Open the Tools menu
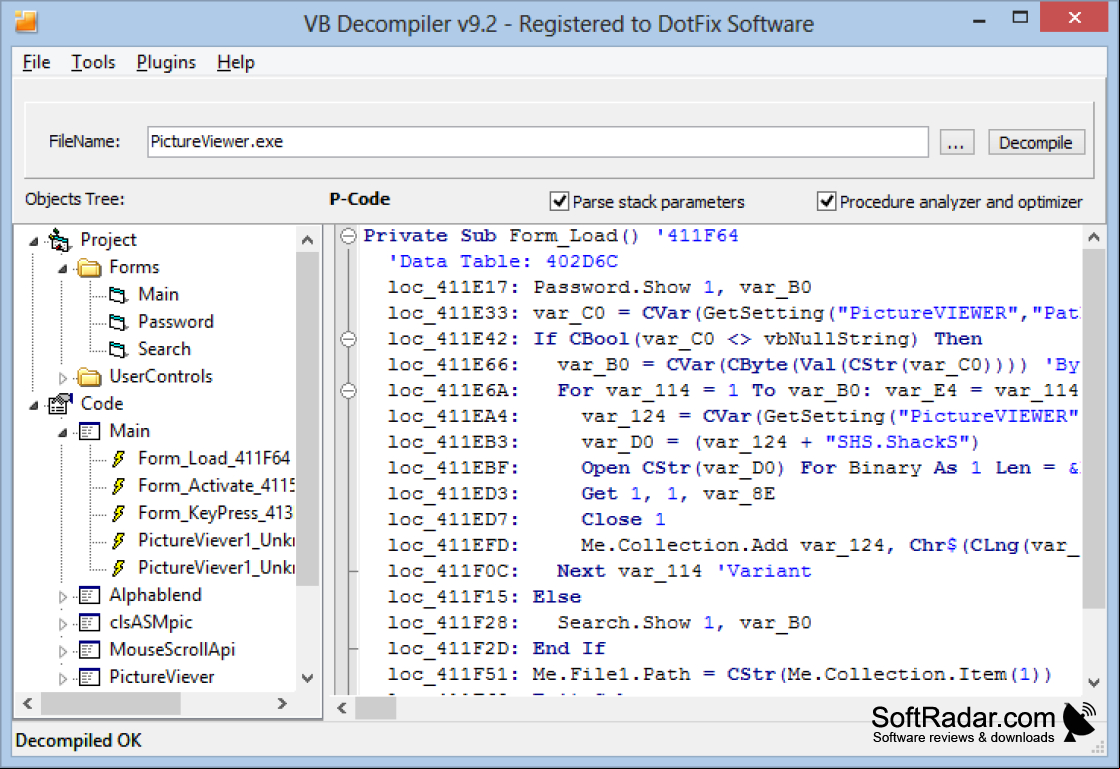Screen dimensions: 1120x769 pos(93,62)
